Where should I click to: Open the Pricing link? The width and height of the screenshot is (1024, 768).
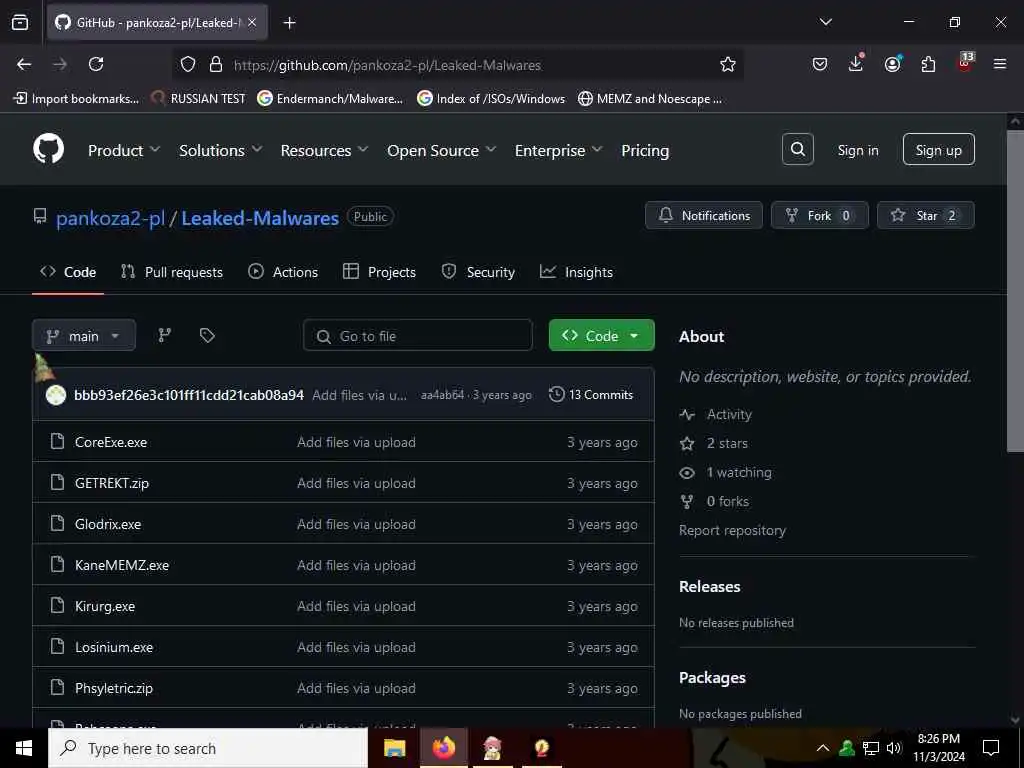tap(645, 150)
